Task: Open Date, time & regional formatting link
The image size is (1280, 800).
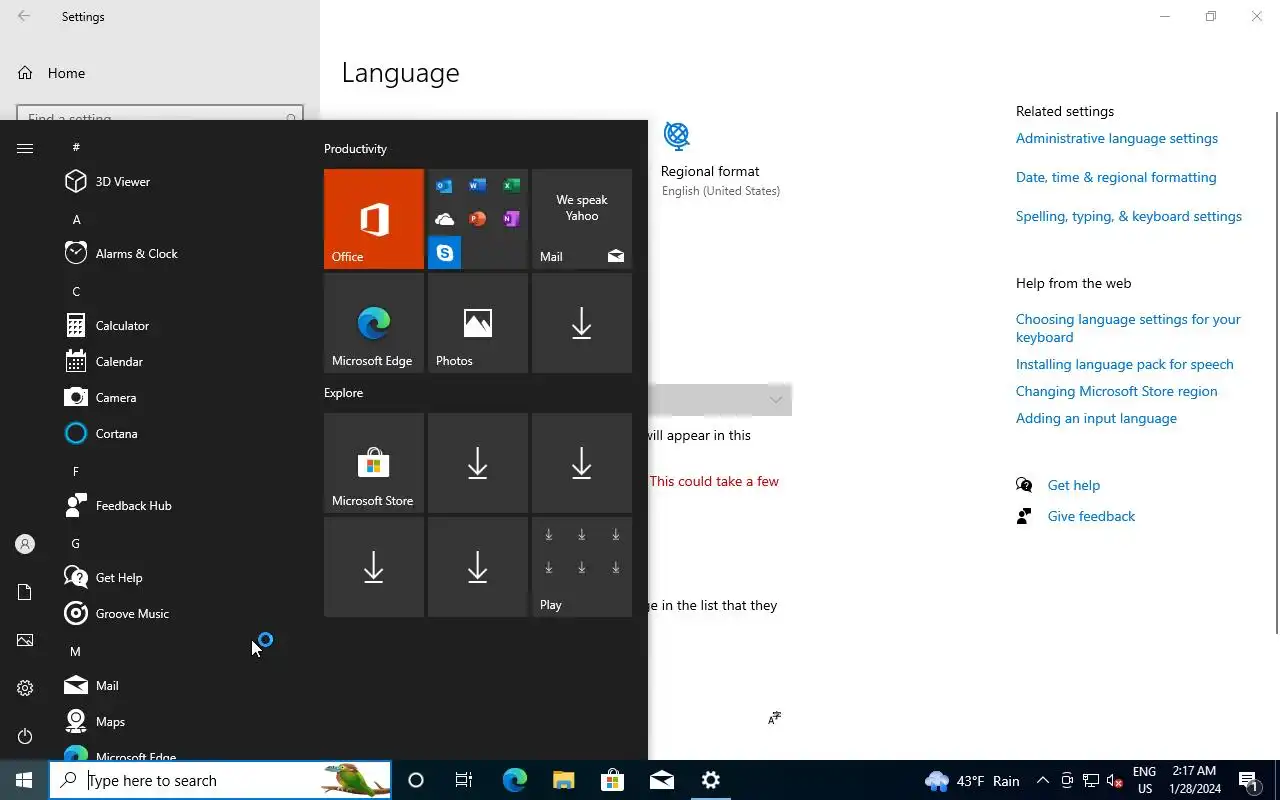Action: coord(1116,177)
